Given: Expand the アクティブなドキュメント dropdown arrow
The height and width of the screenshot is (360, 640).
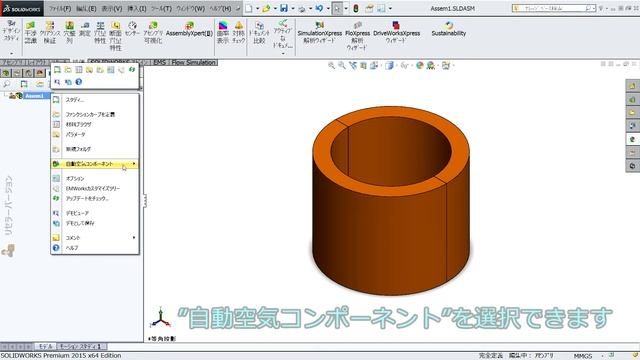Looking at the screenshot, I should (283, 53).
